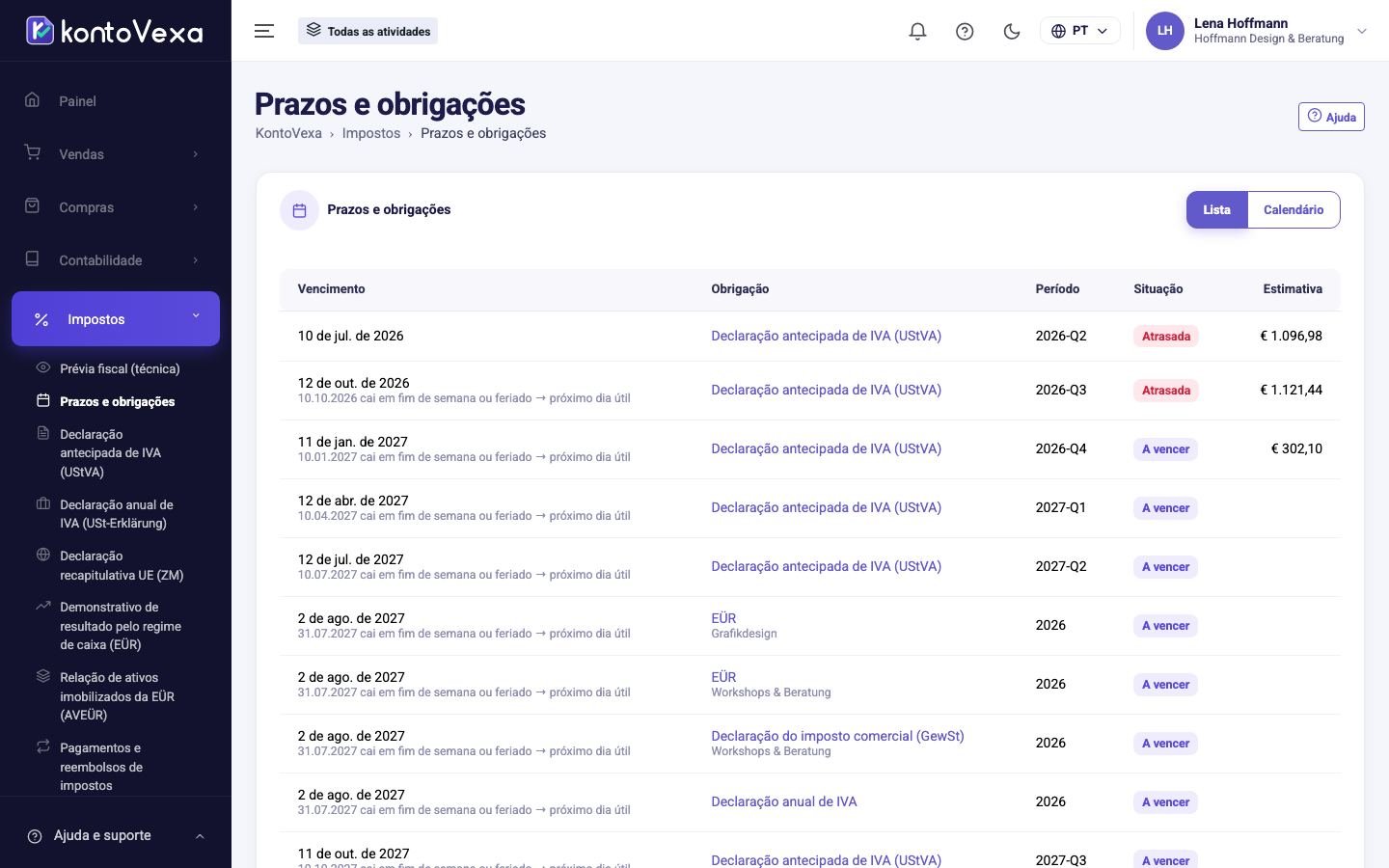Viewport: 1389px width, 868px height.
Task: Click the Declaração recapitulativa UE globe icon
Action: tap(42, 555)
